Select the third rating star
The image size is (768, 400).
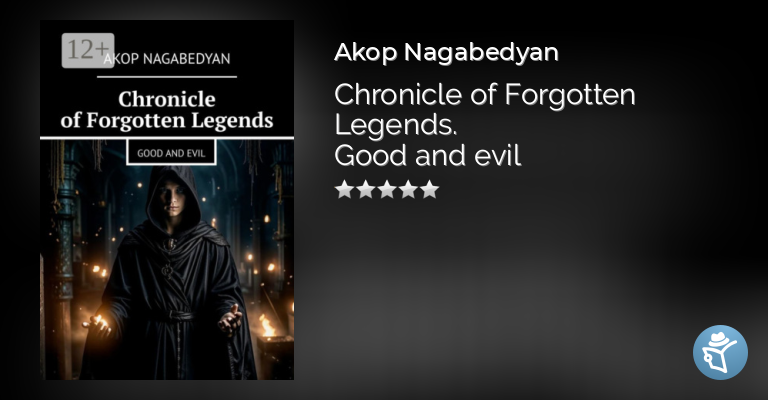pyautogui.click(x=387, y=189)
